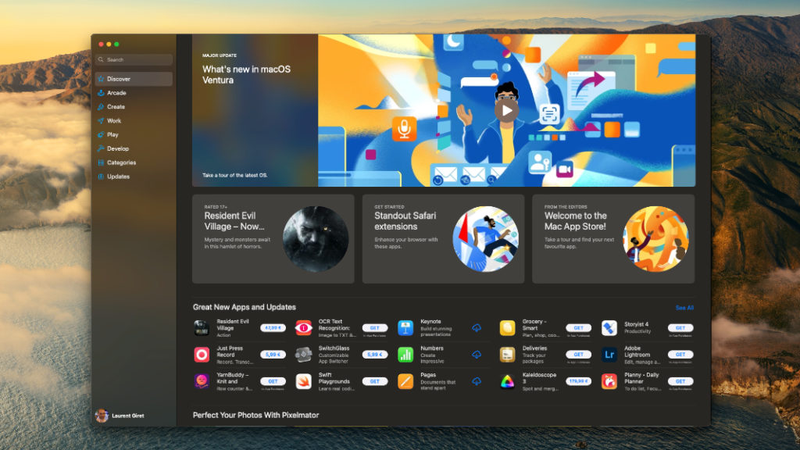This screenshot has height=450, width=800.
Task: Play the macOS Ventura tour video
Action: point(507,110)
